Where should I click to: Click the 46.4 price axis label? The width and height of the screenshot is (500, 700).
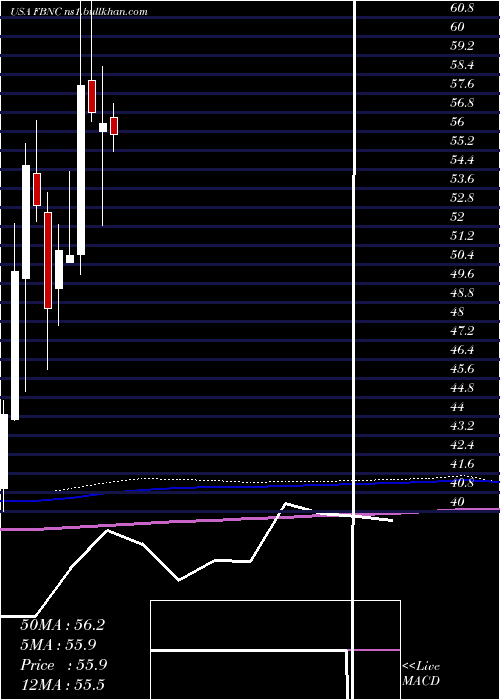coord(462,350)
